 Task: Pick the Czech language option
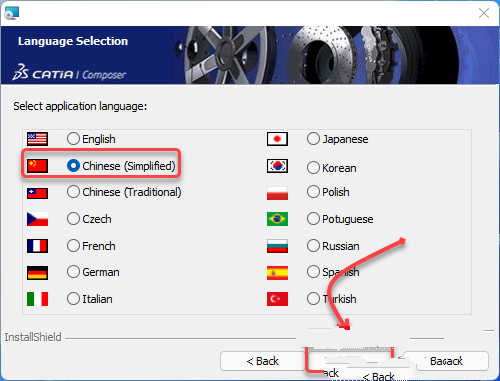pos(73,219)
